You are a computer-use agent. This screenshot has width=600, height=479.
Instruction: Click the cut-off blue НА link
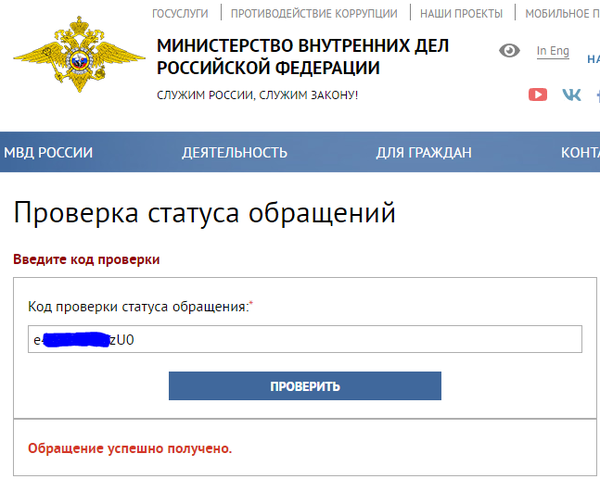(593, 59)
